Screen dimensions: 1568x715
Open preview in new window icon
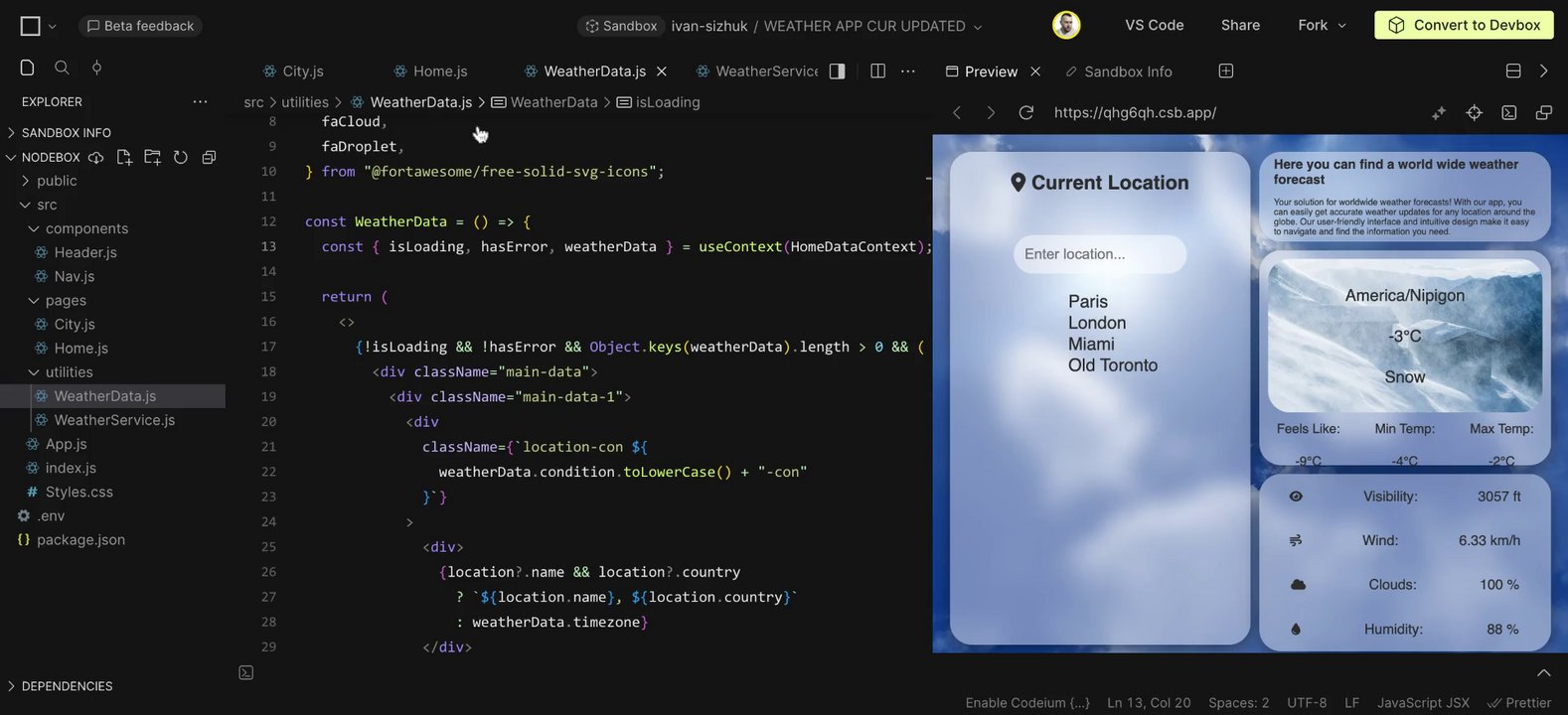tap(1543, 112)
